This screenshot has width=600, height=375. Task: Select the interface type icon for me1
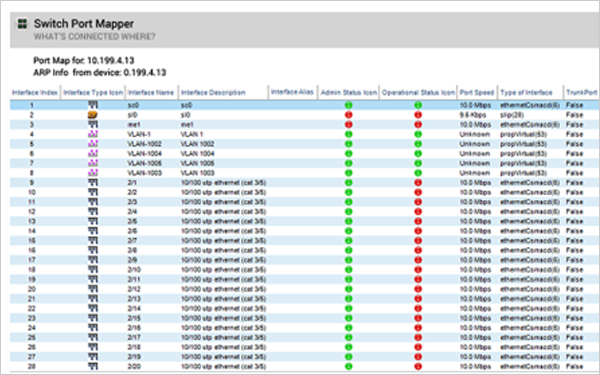(93, 124)
